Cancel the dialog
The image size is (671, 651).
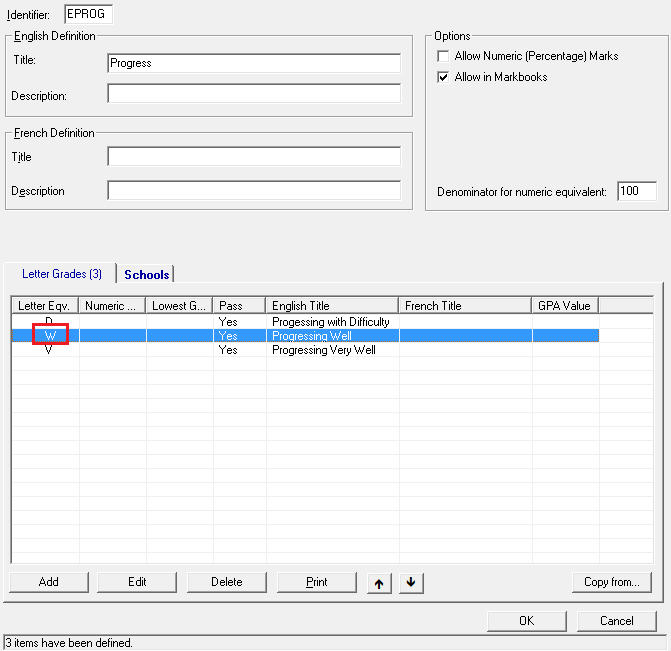tap(616, 621)
